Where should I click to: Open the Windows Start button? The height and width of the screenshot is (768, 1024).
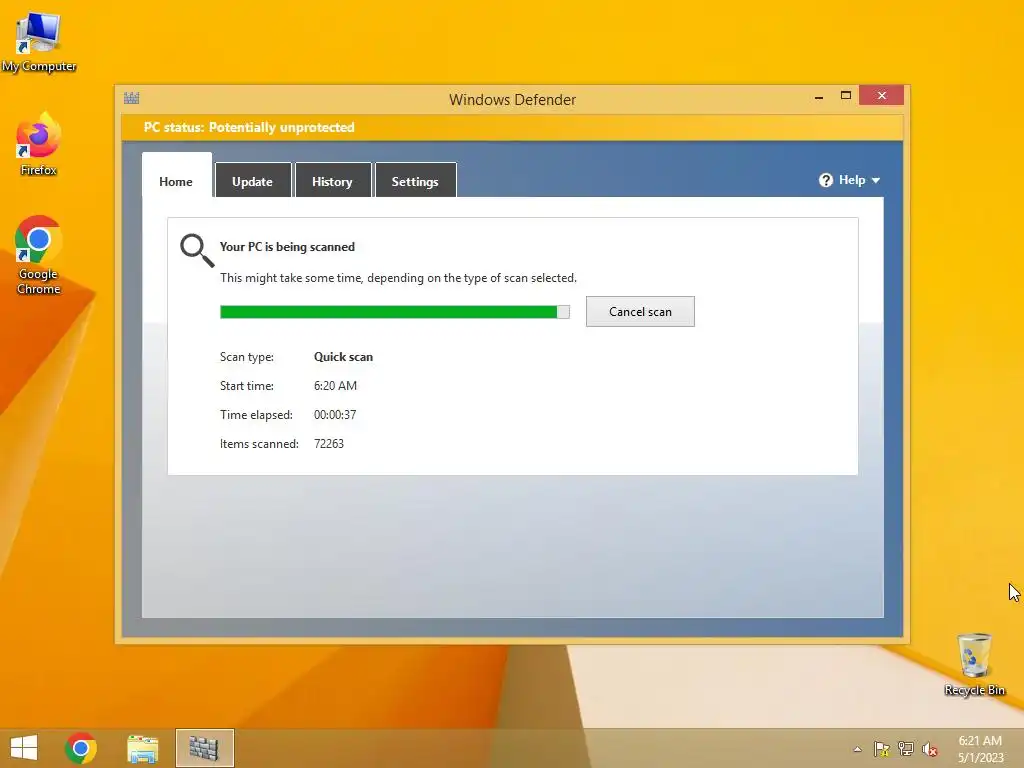coord(24,748)
